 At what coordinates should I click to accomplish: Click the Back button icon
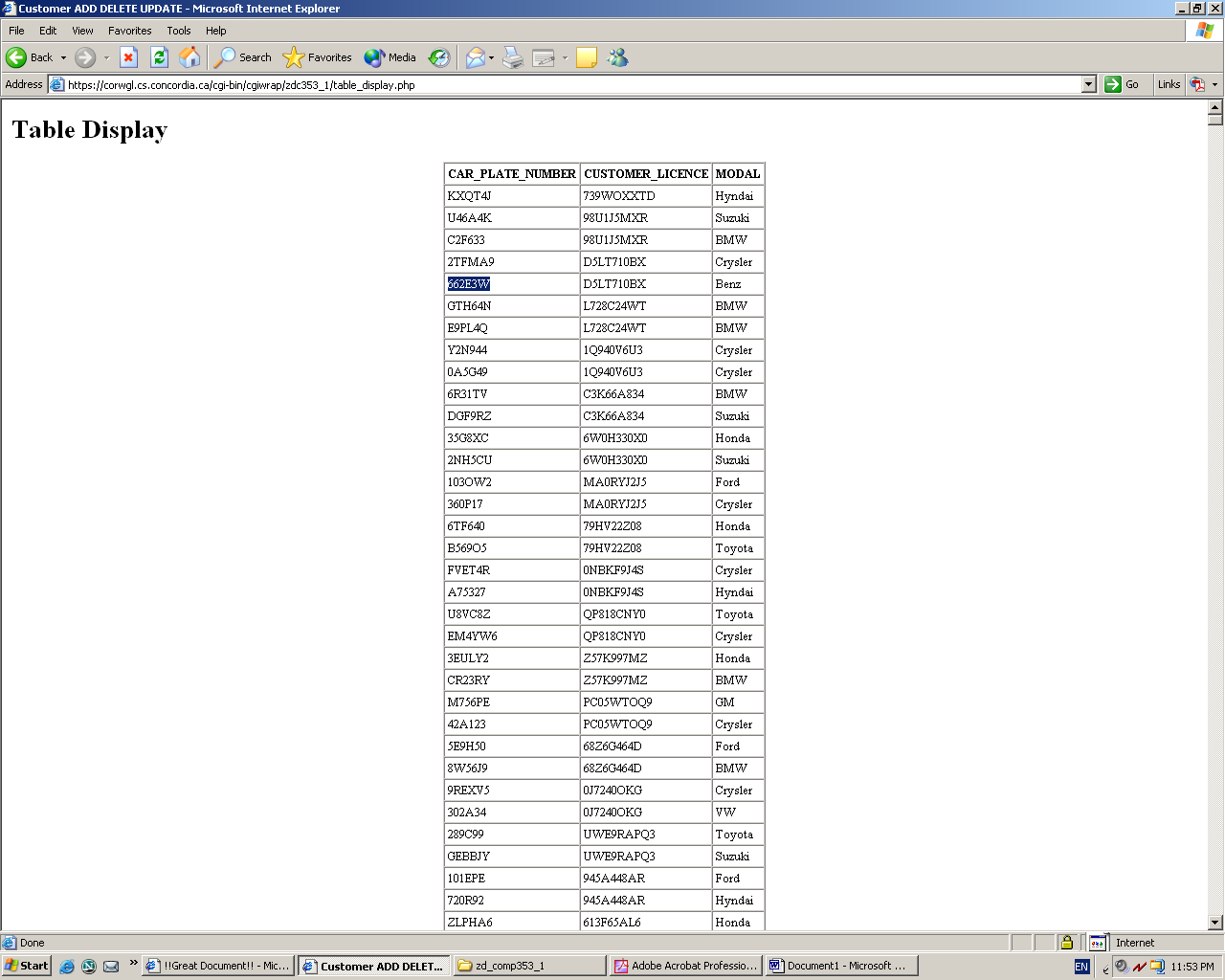(16, 57)
